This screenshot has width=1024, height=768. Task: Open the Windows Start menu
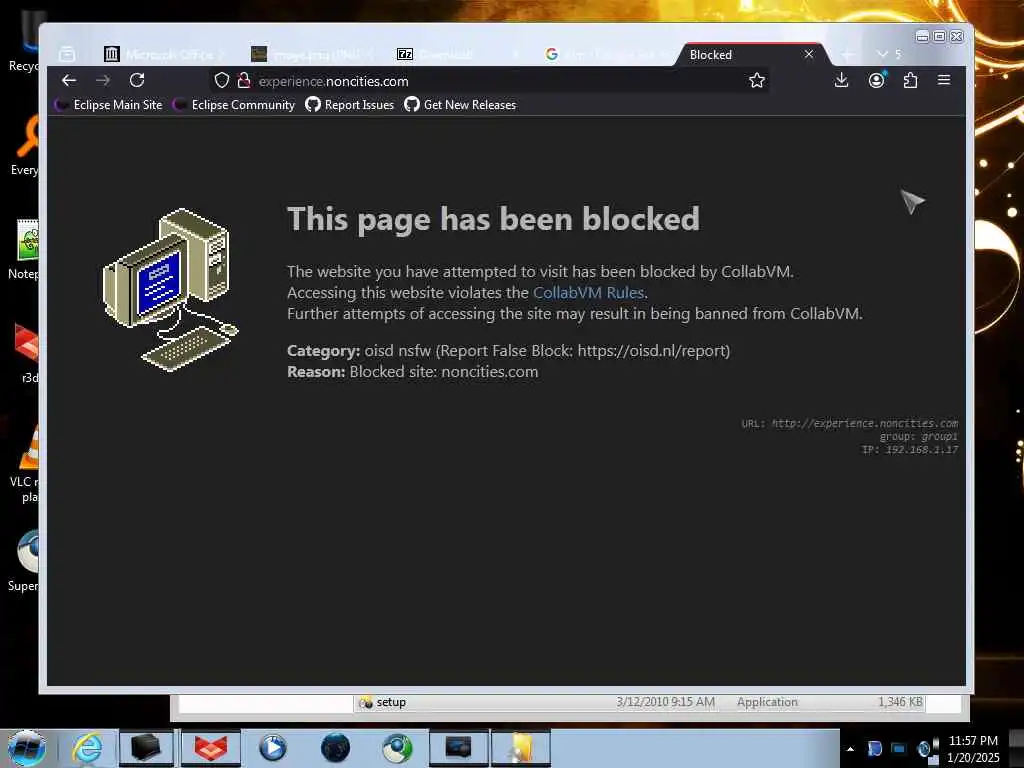point(27,748)
